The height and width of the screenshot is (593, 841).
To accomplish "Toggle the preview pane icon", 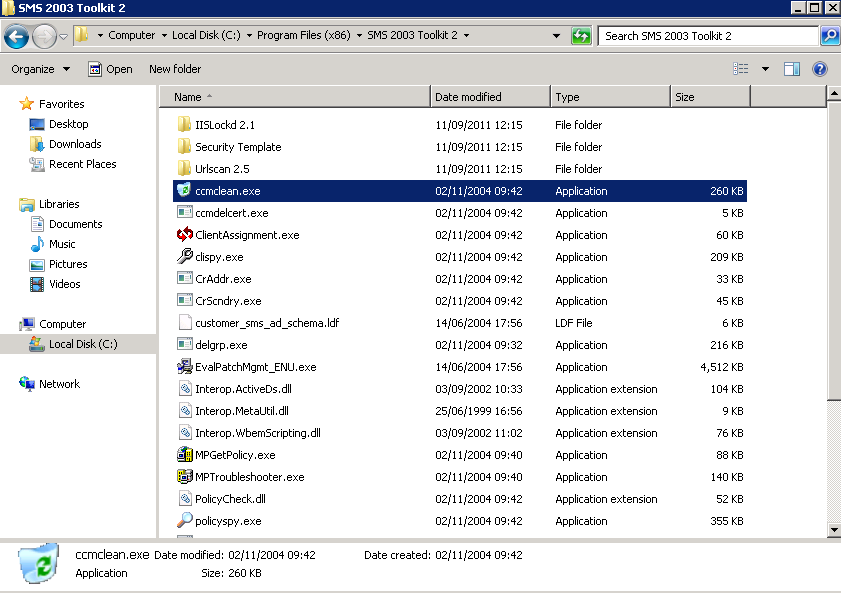I will [792, 69].
